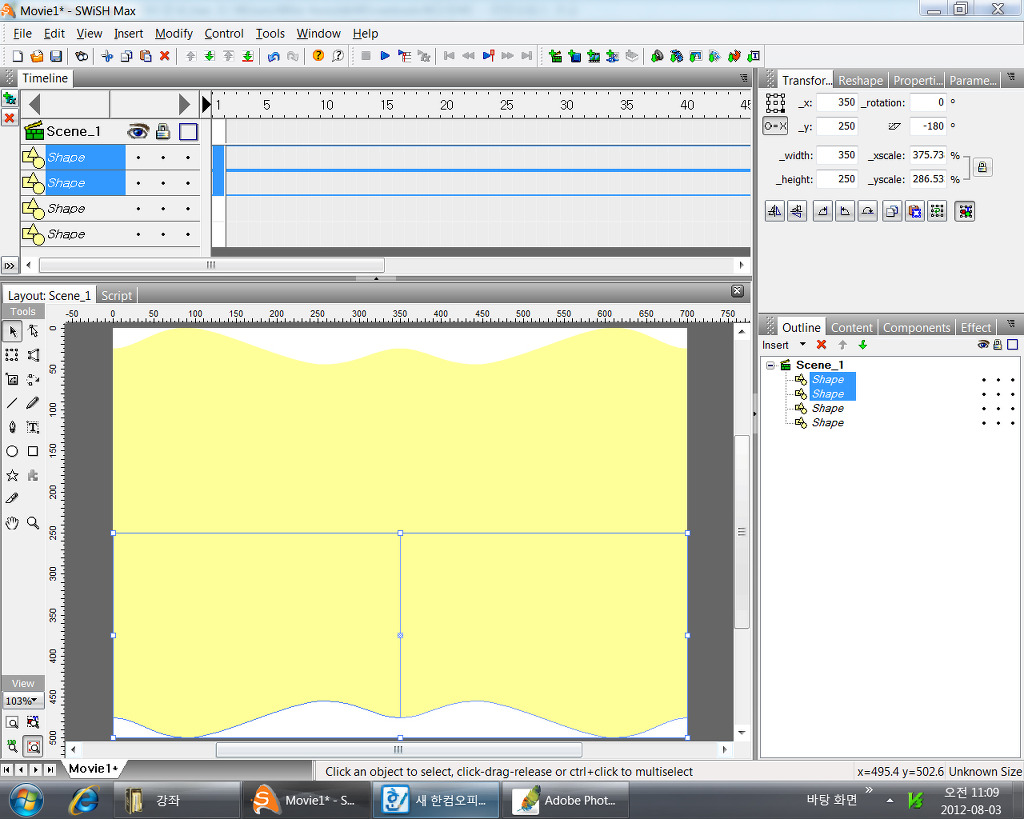Click the Add Scene icon beside timeline
The width and height of the screenshot is (1024, 819).
point(10,99)
